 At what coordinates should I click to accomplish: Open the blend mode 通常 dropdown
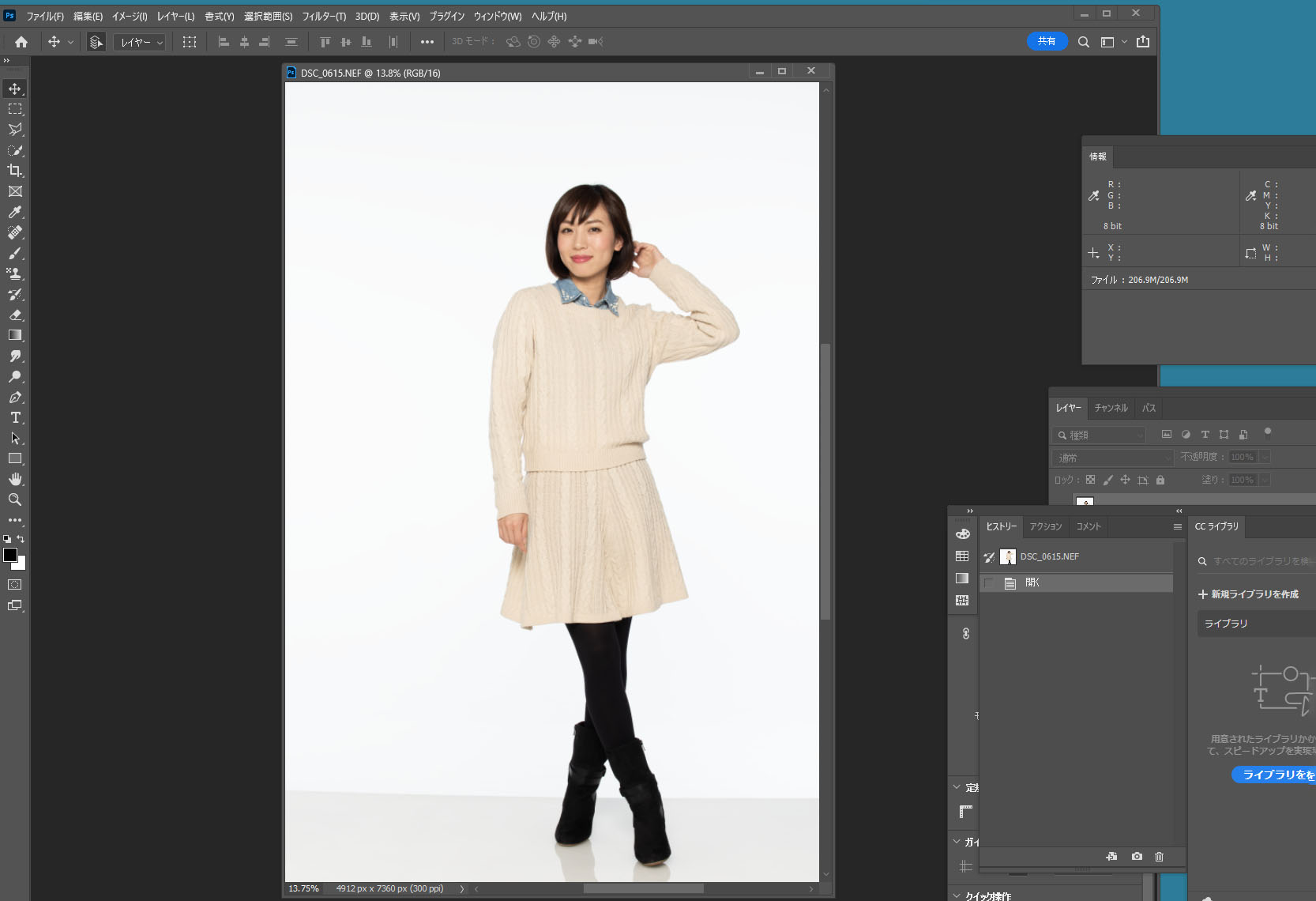click(1112, 458)
